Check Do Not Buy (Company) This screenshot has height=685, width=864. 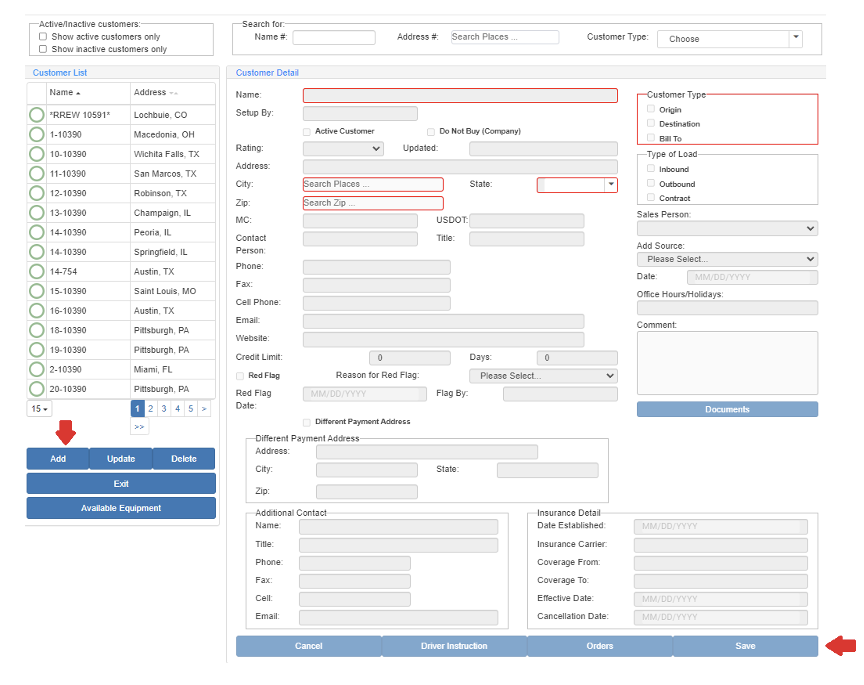431,132
